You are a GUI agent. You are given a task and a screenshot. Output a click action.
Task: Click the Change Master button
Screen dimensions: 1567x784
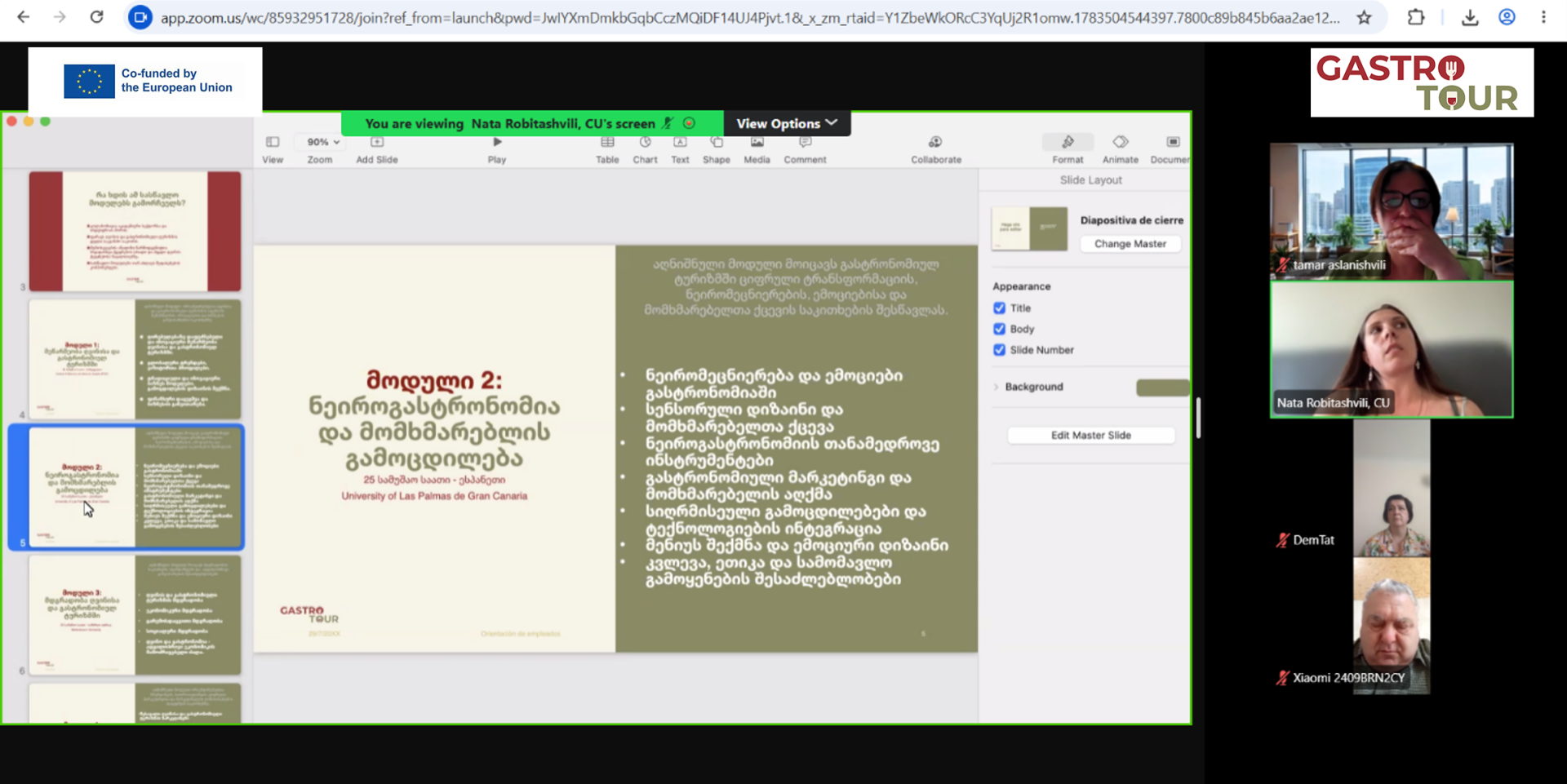tap(1130, 244)
